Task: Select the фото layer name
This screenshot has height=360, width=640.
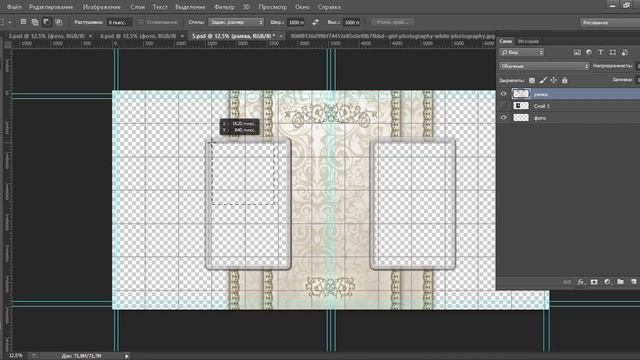Action: click(x=540, y=118)
